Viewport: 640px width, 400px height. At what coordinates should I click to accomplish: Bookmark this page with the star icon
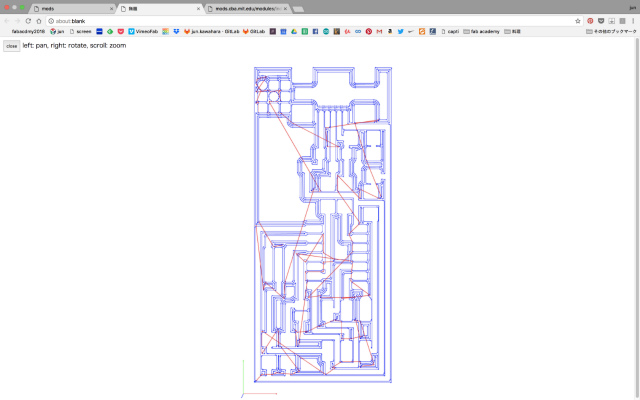(578, 21)
